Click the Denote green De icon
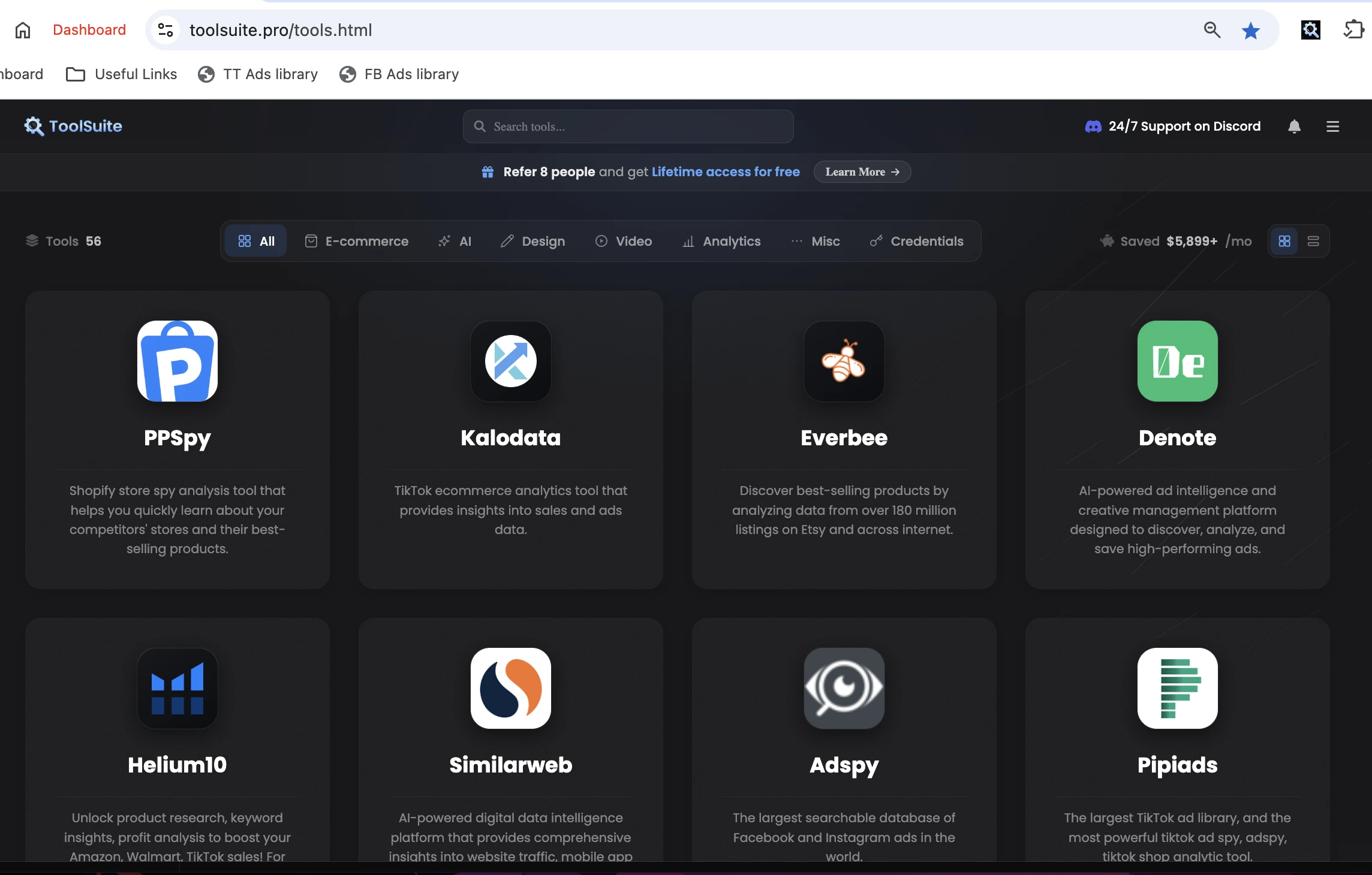Screen dimensions: 1372x875 [x=1178, y=361]
